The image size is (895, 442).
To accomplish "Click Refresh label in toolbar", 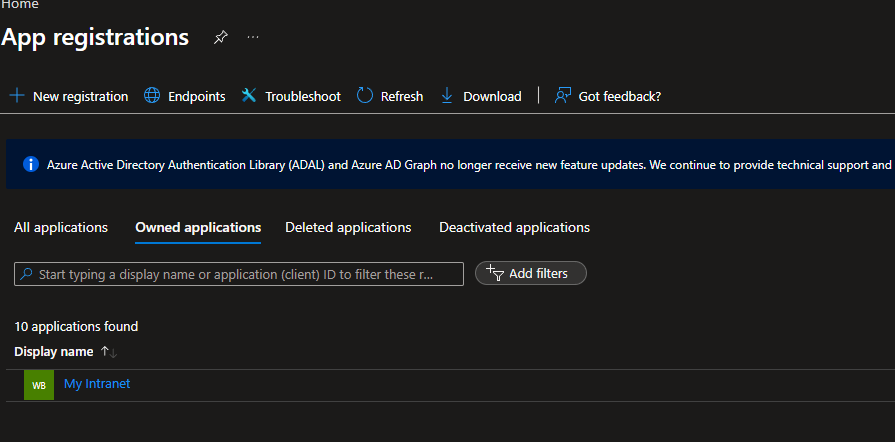I will [402, 97].
